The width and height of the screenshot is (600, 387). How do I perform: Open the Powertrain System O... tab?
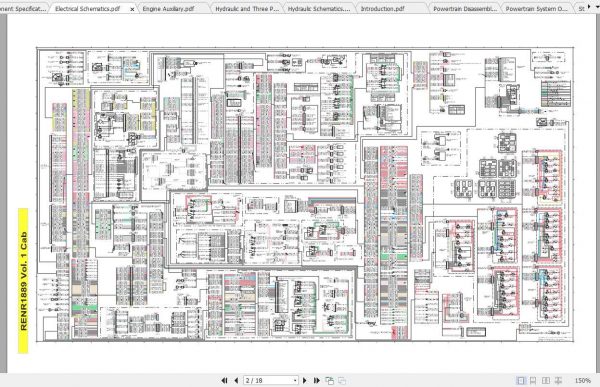tap(536, 8)
